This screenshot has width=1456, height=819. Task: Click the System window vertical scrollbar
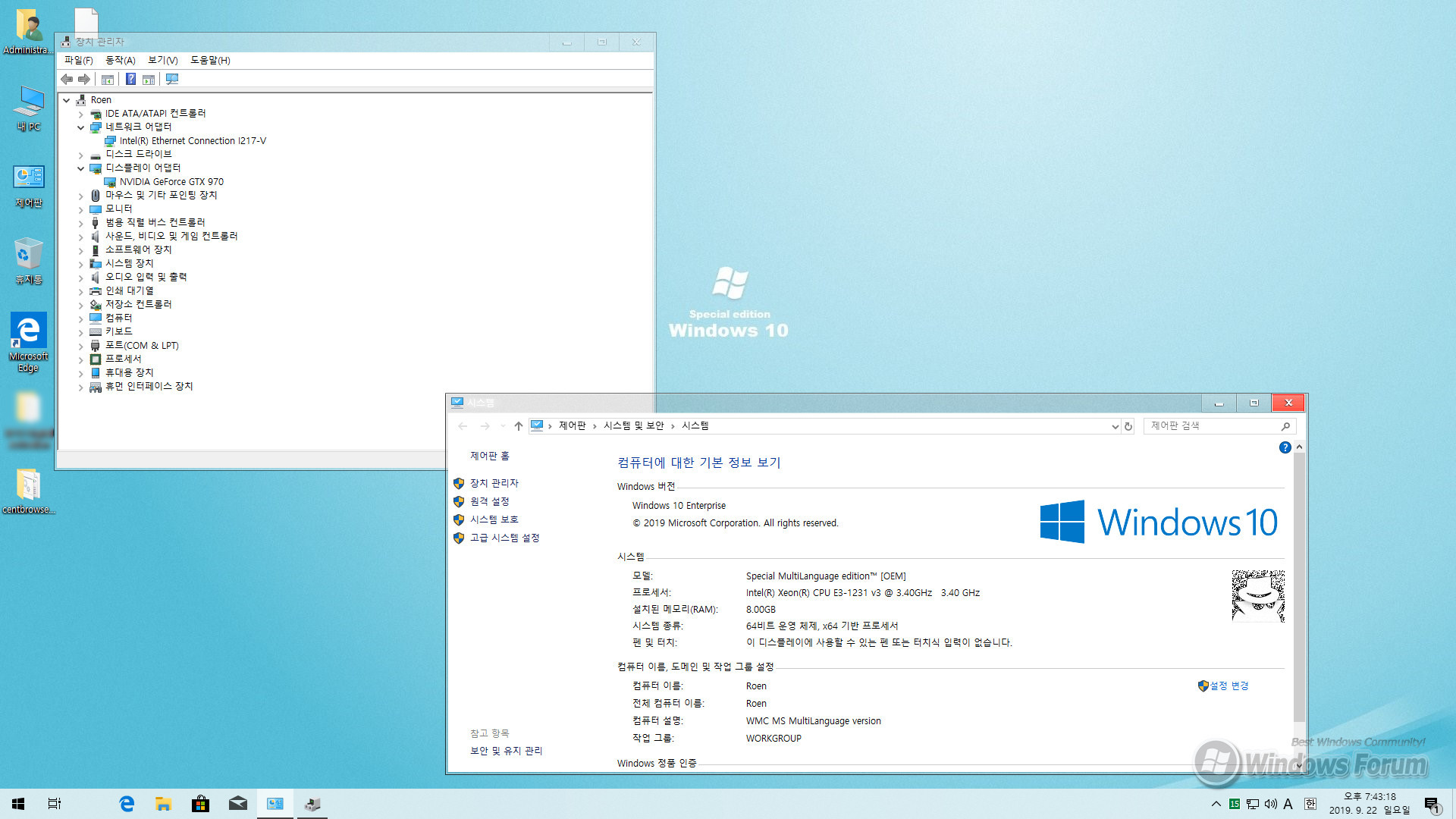pyautogui.click(x=1299, y=588)
